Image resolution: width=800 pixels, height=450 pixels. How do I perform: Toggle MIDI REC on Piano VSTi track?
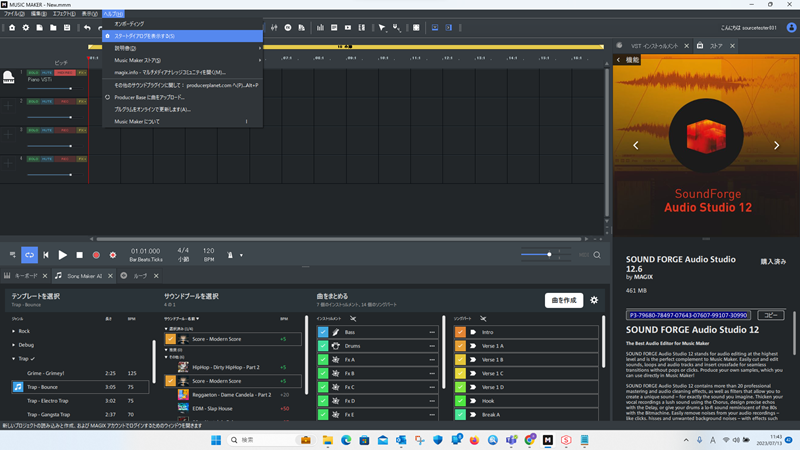pyautogui.click(x=65, y=73)
